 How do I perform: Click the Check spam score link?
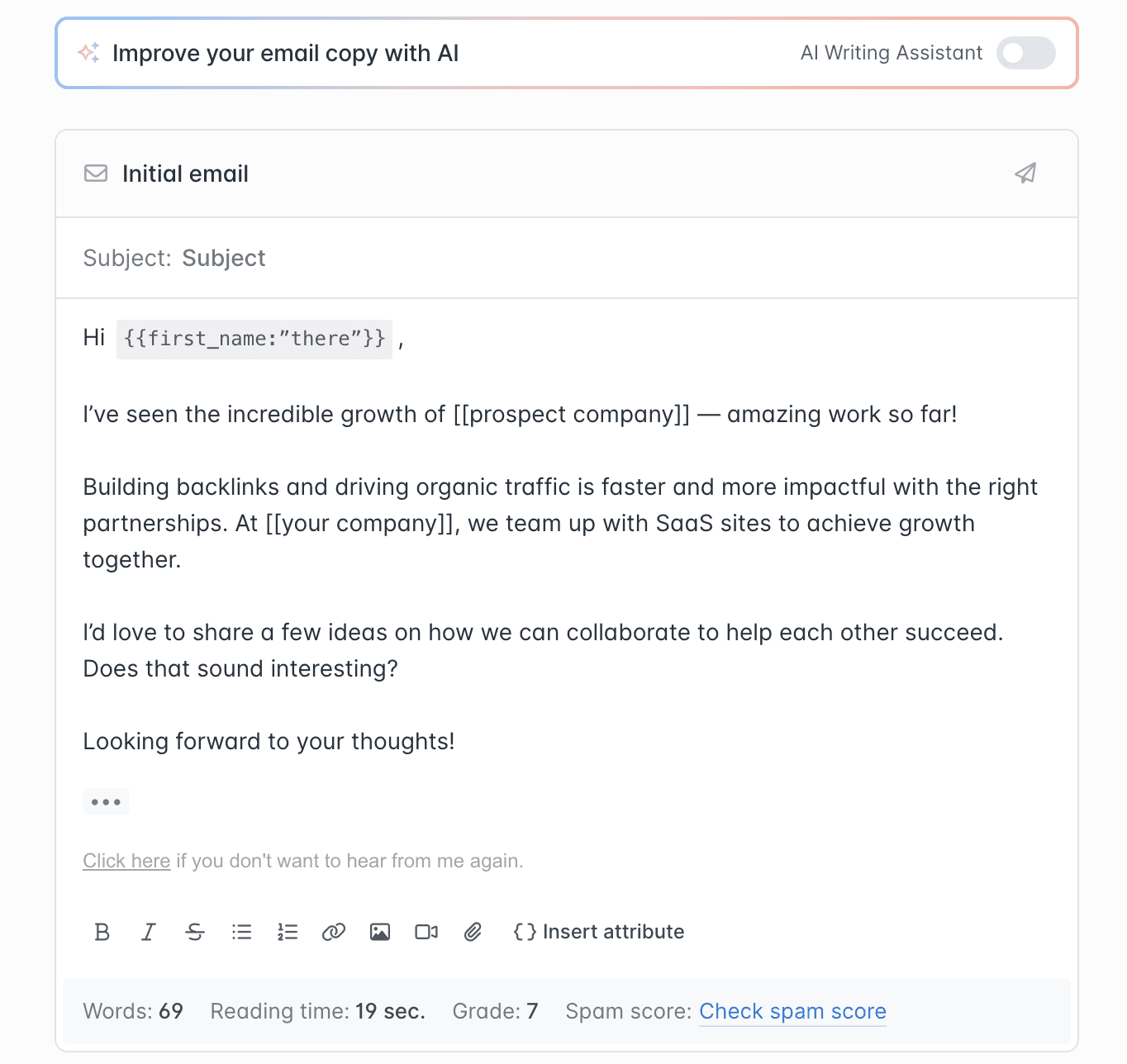click(792, 1011)
